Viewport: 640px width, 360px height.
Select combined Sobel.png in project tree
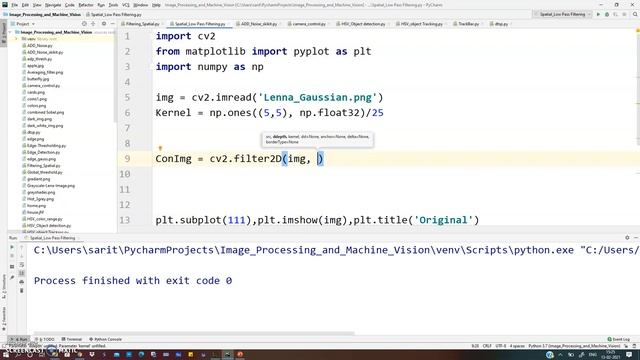coord(45,112)
